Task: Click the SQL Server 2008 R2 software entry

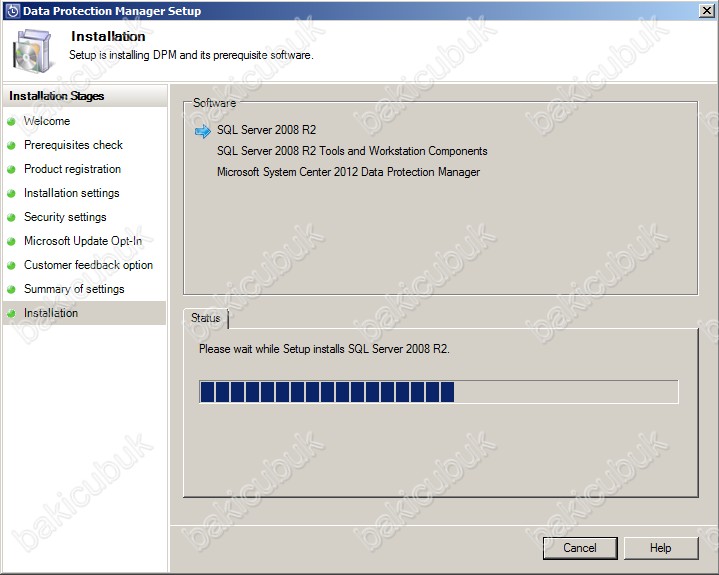Action: coord(266,130)
